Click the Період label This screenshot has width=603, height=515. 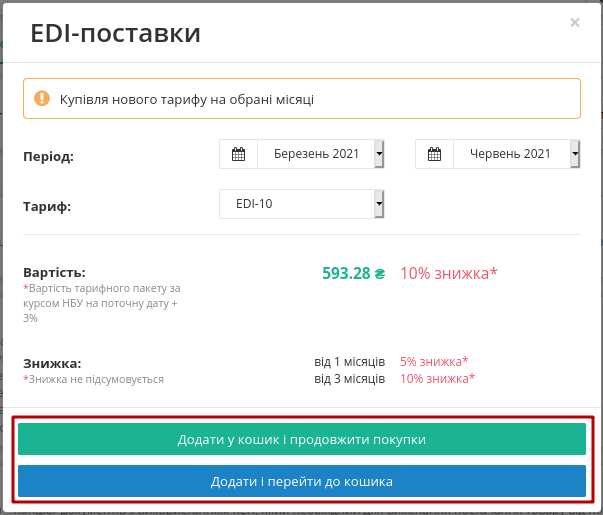click(48, 157)
